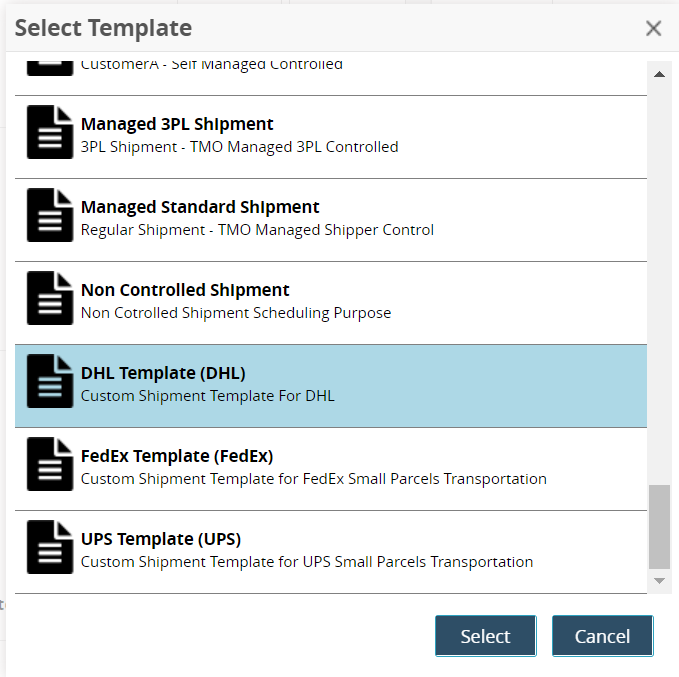Click the DHL Template document icon
Screen dimensions: 679x677
(50, 381)
